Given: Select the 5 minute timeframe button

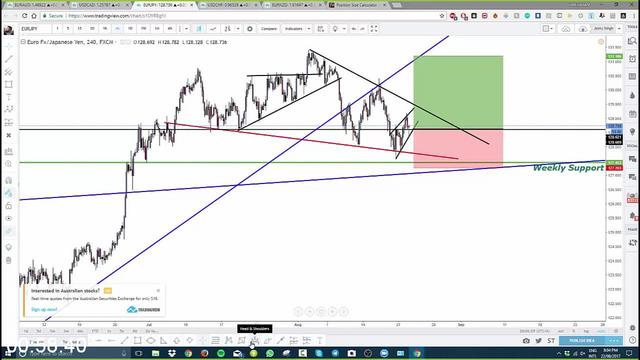Looking at the screenshot, I should tap(68, 29).
